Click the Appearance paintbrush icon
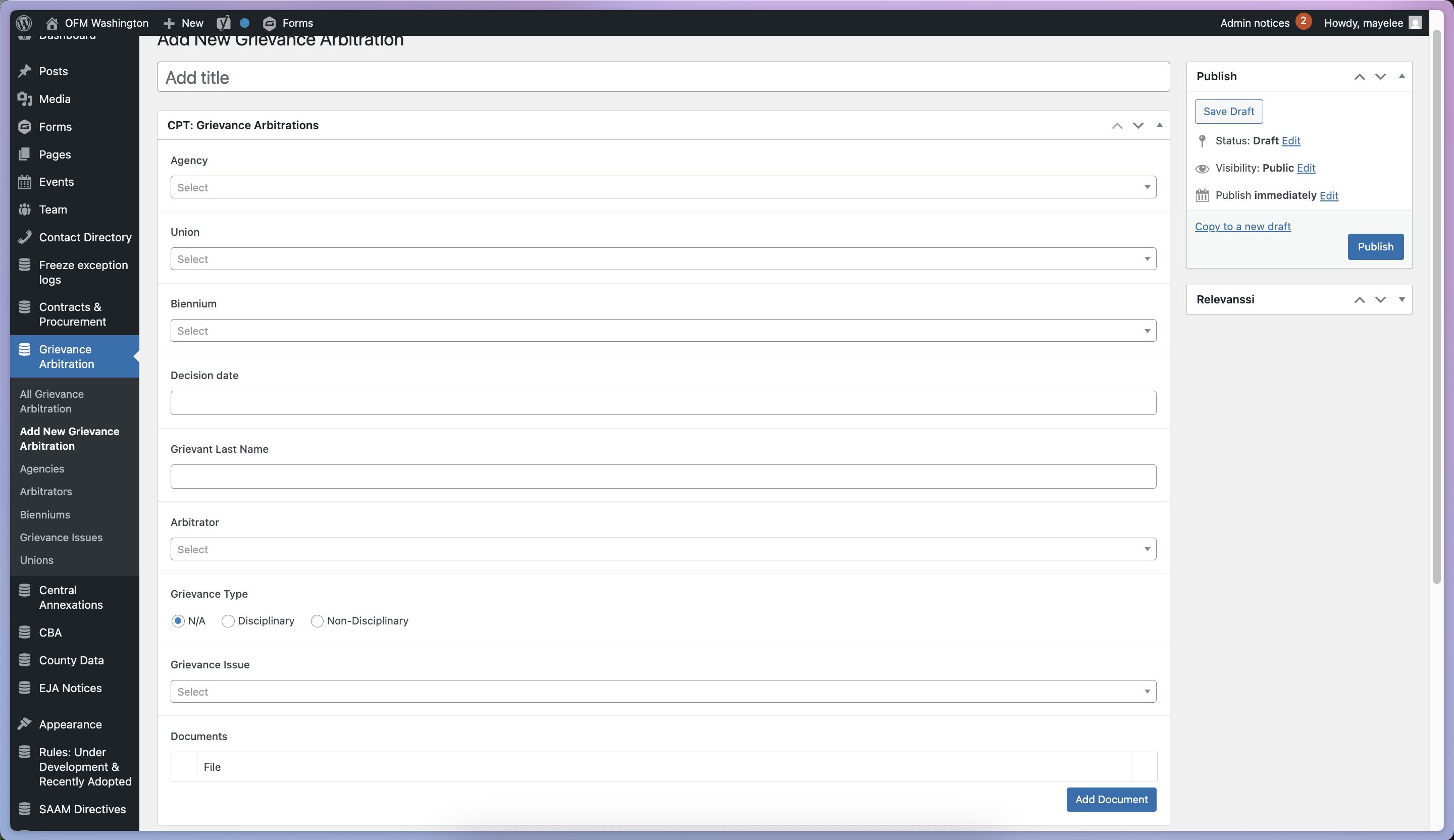The height and width of the screenshot is (840, 1454). click(24, 724)
